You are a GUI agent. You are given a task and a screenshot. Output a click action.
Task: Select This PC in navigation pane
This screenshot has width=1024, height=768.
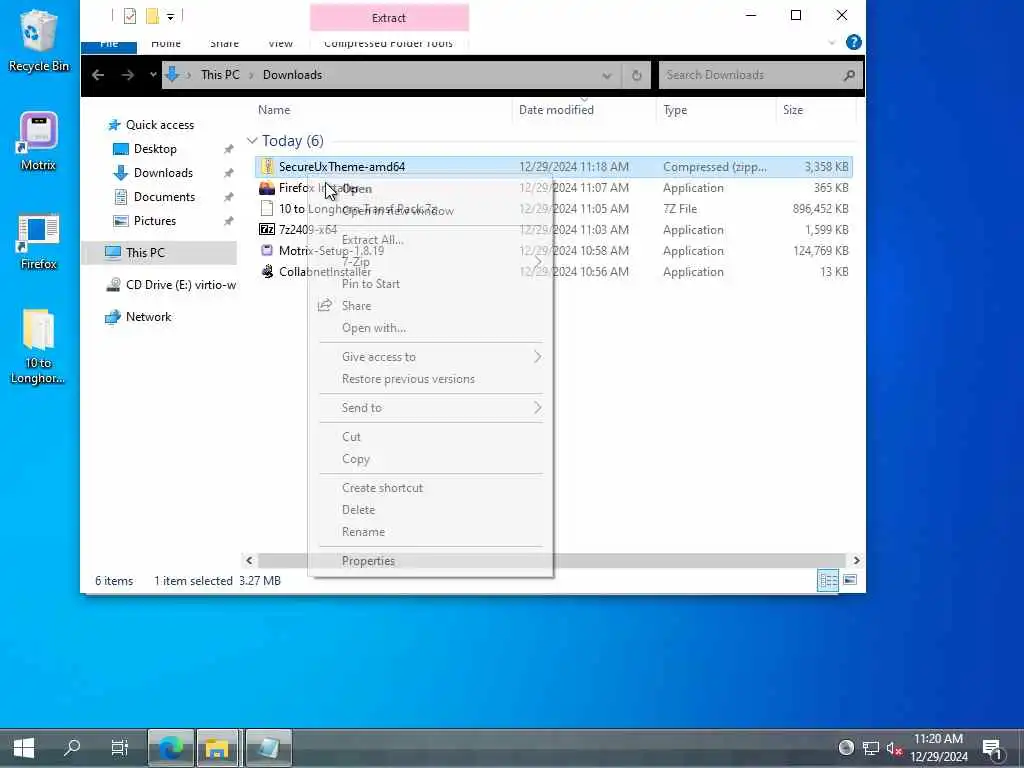[159, 253]
